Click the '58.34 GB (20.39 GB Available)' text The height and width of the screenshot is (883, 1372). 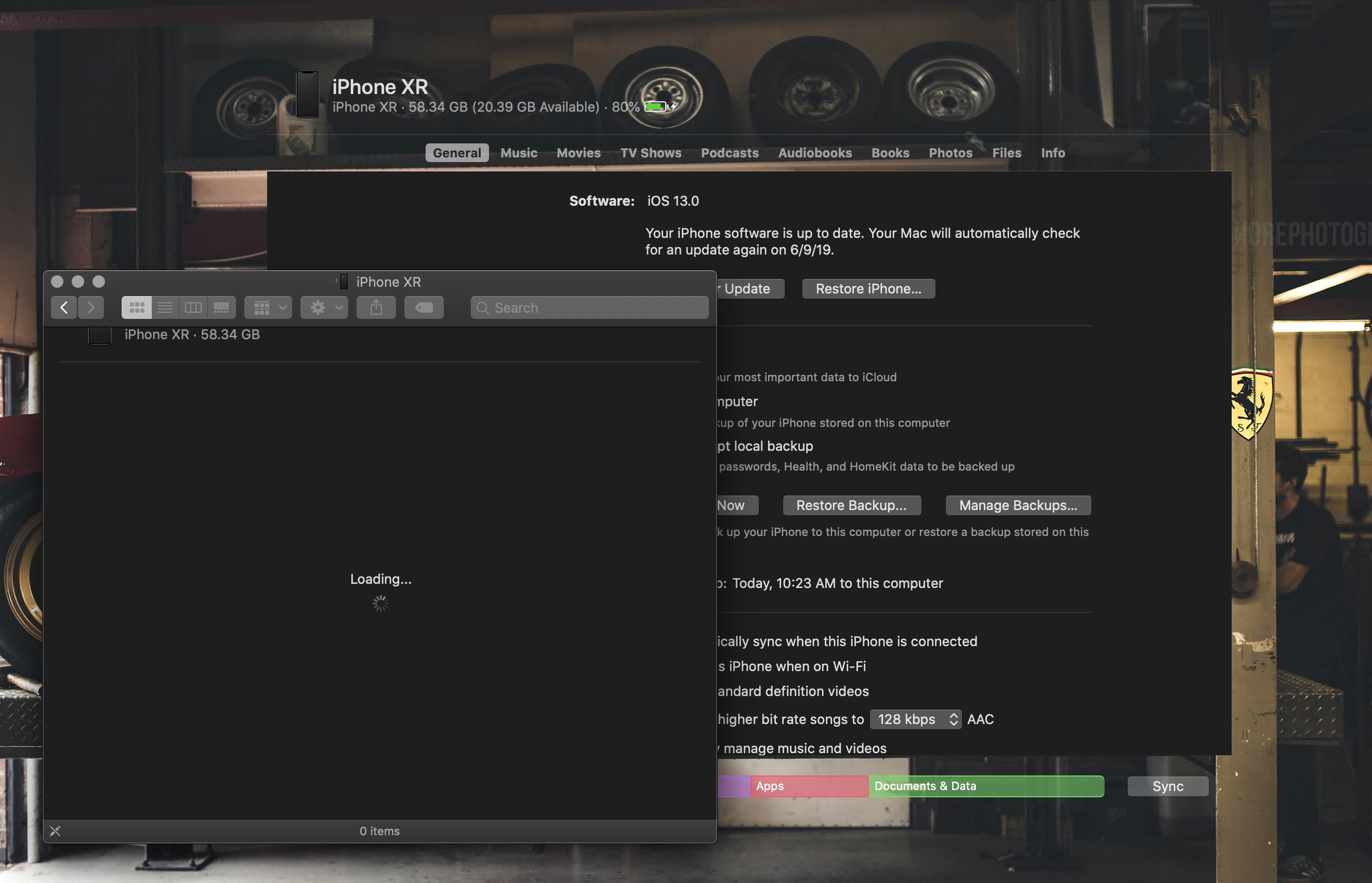504,106
